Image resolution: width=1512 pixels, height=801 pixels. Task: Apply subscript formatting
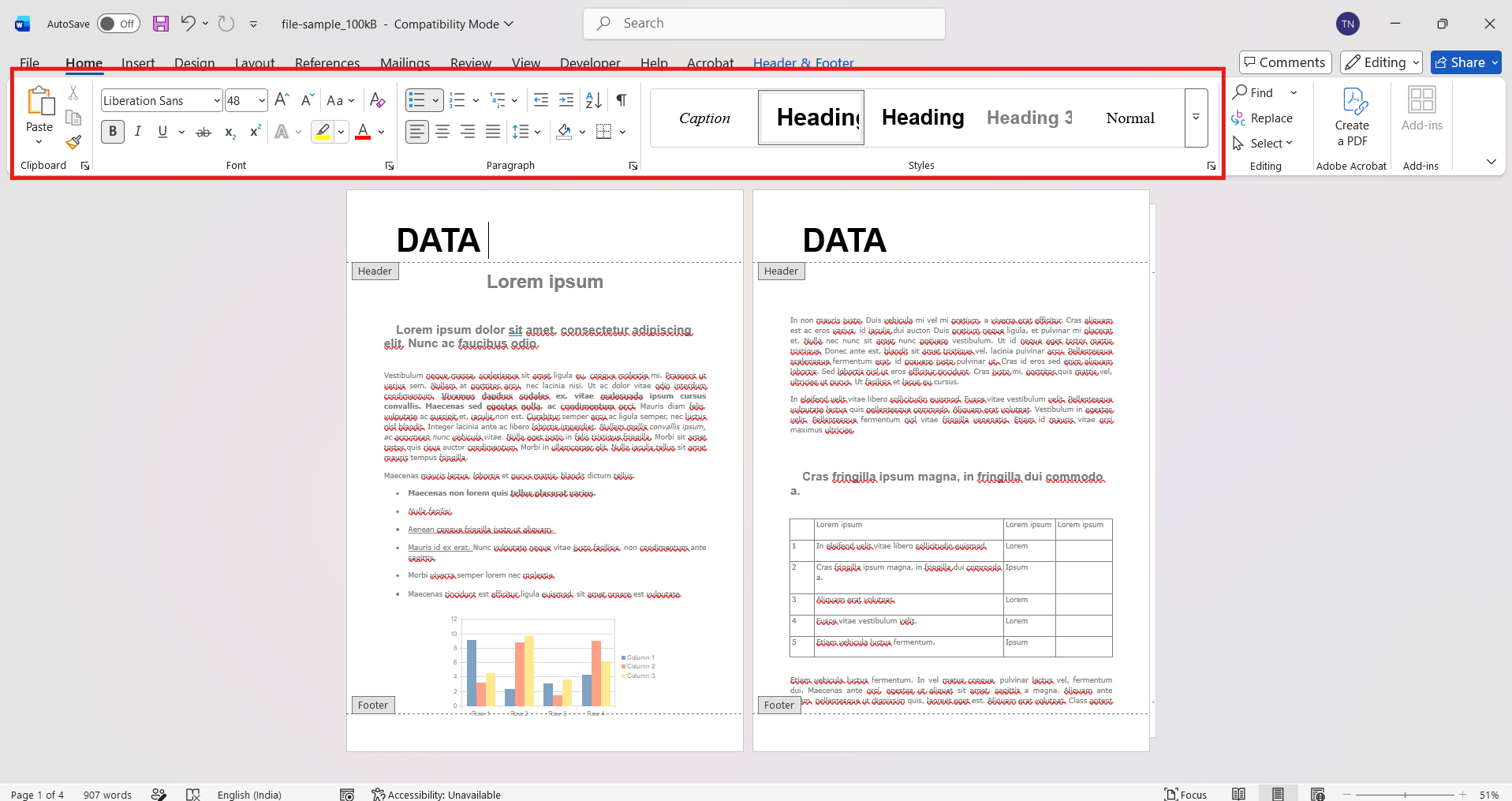click(230, 132)
